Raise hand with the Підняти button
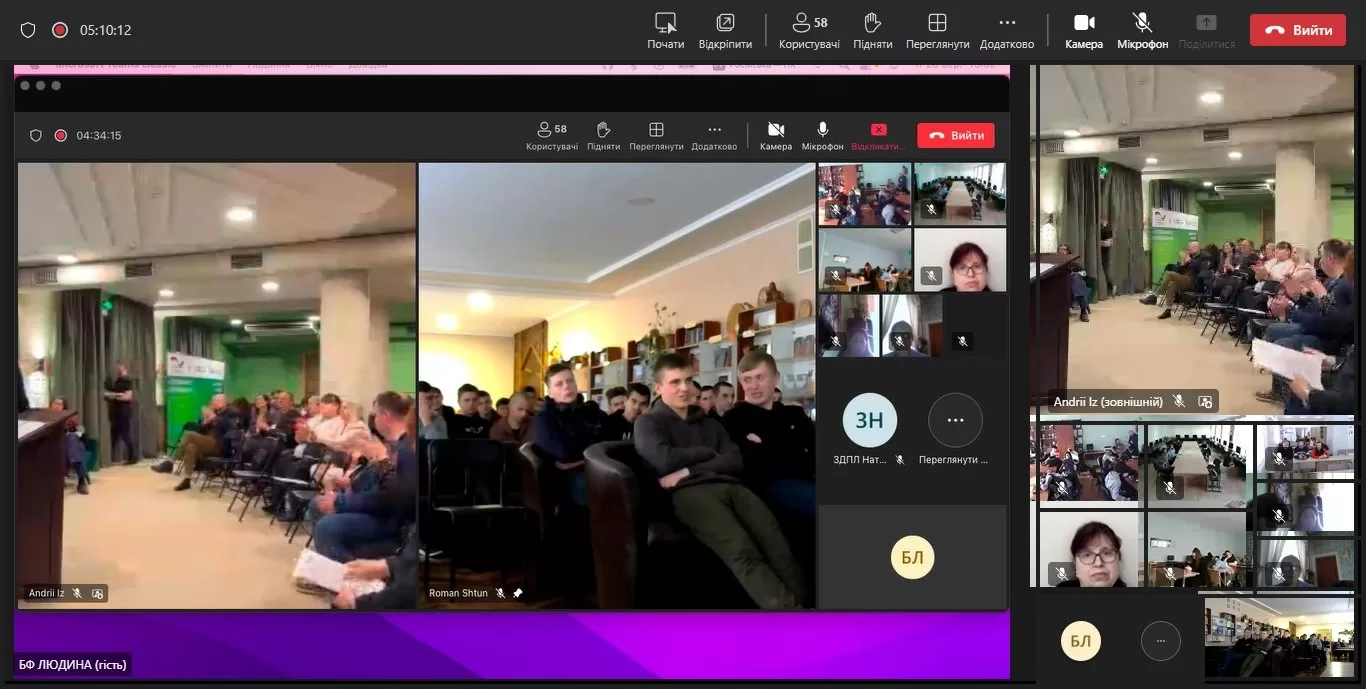 pos(872,30)
